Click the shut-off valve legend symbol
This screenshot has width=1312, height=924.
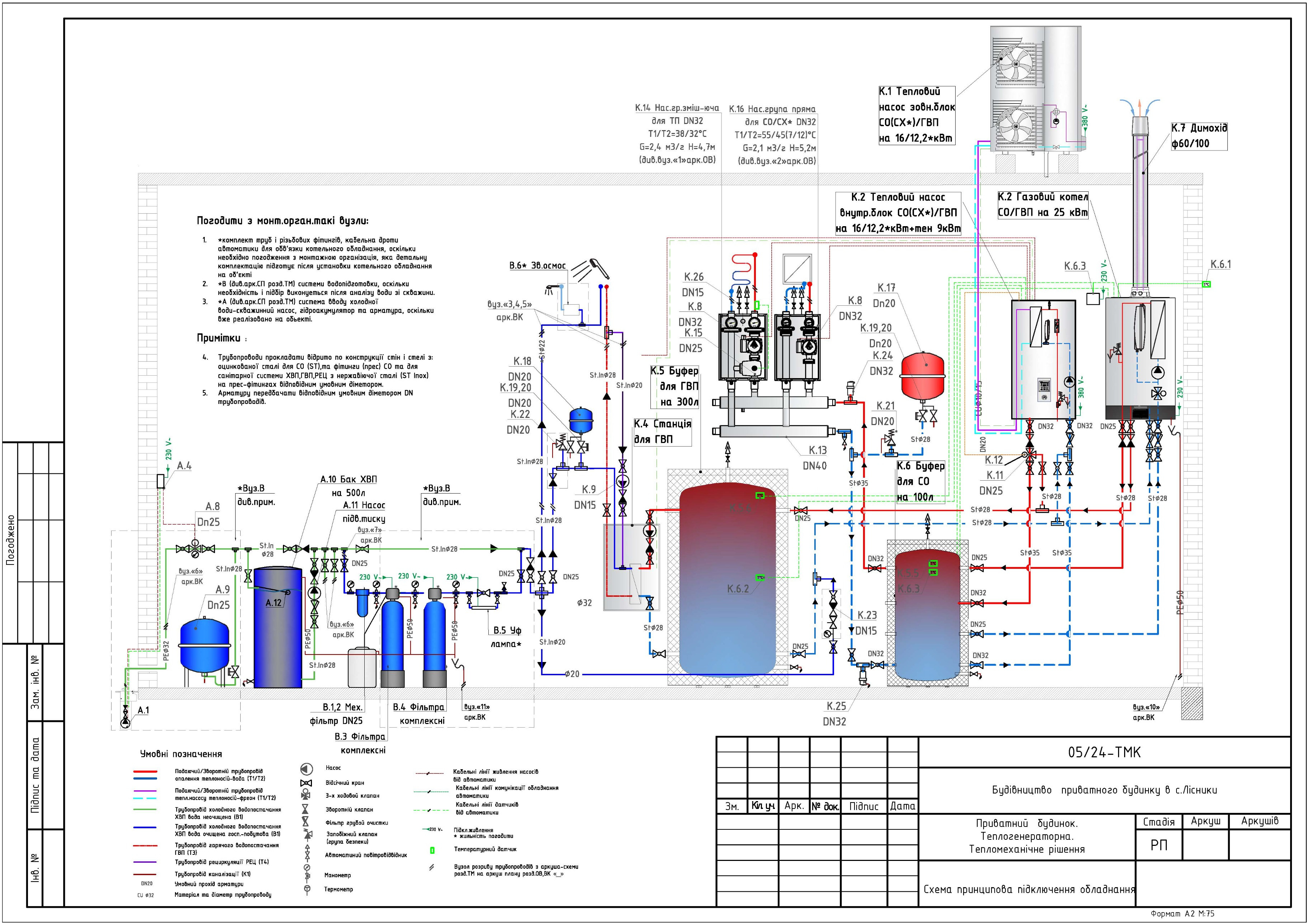coord(306,783)
